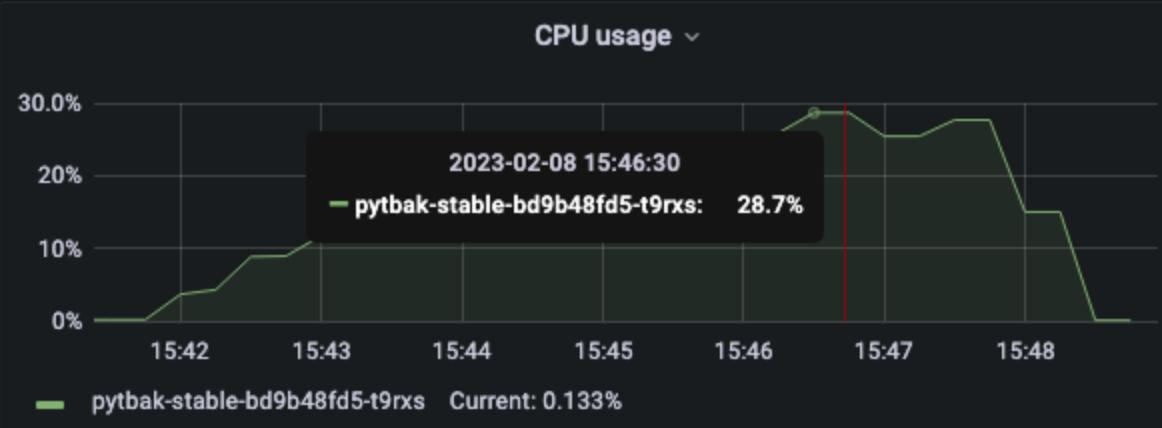Click the highlighted data point on the line

tap(814, 113)
